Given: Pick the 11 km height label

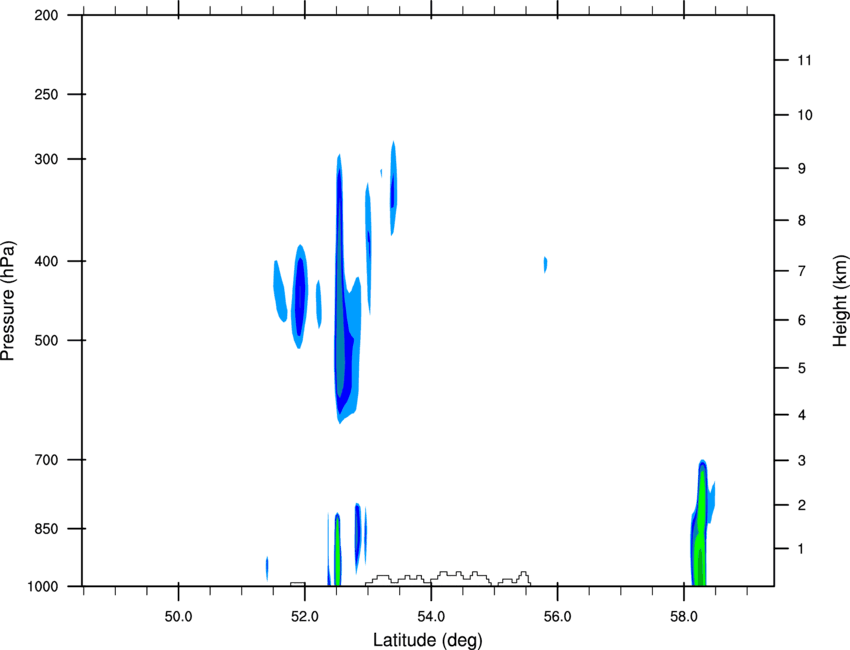Looking at the screenshot, I should [804, 60].
